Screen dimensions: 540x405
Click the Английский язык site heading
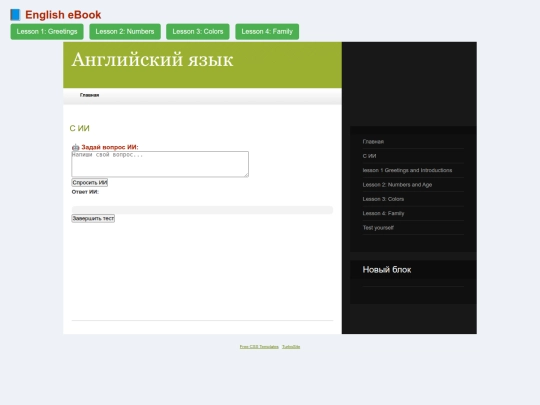tap(152, 60)
